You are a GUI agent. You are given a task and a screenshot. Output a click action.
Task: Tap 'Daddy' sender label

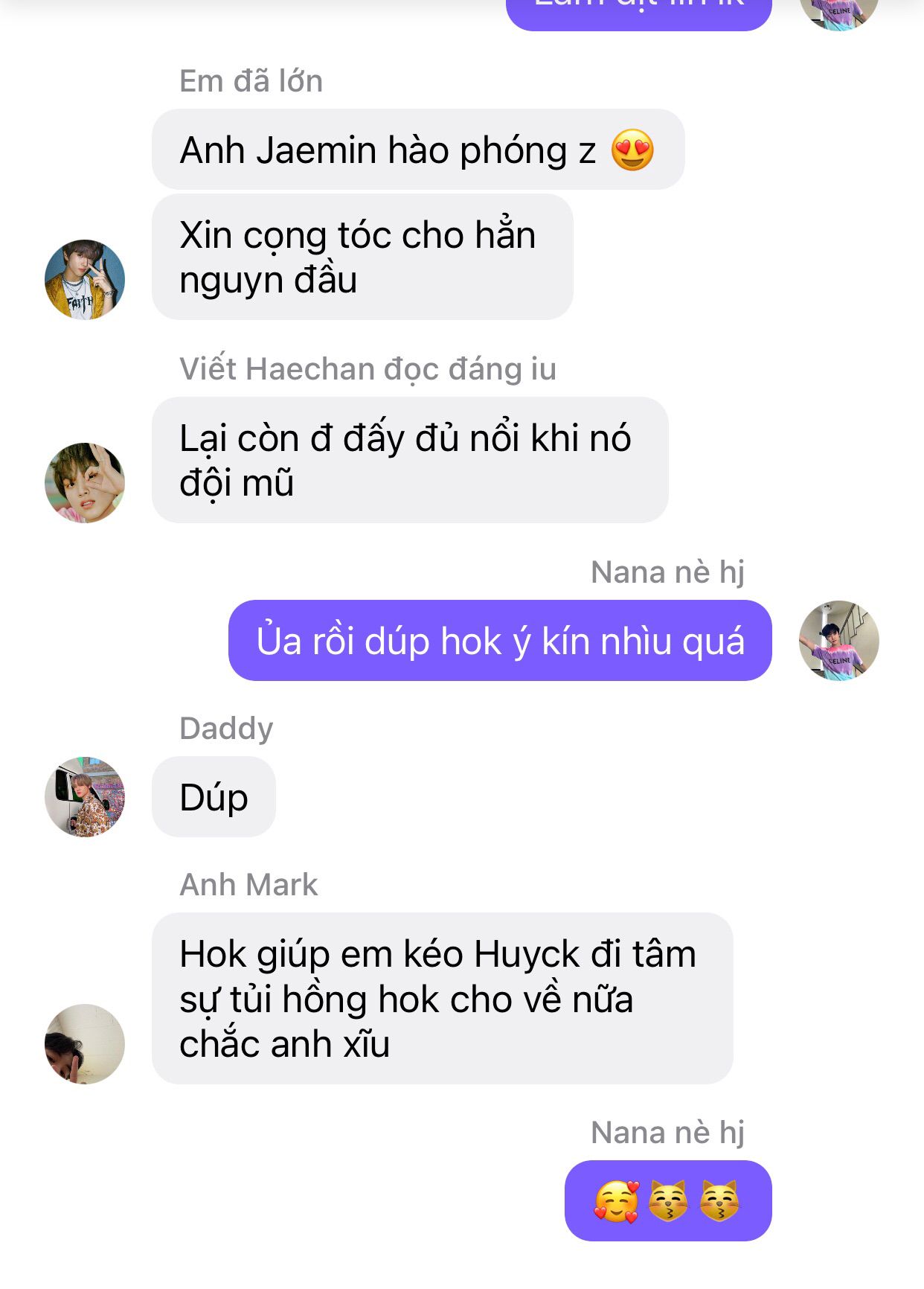coord(226,729)
